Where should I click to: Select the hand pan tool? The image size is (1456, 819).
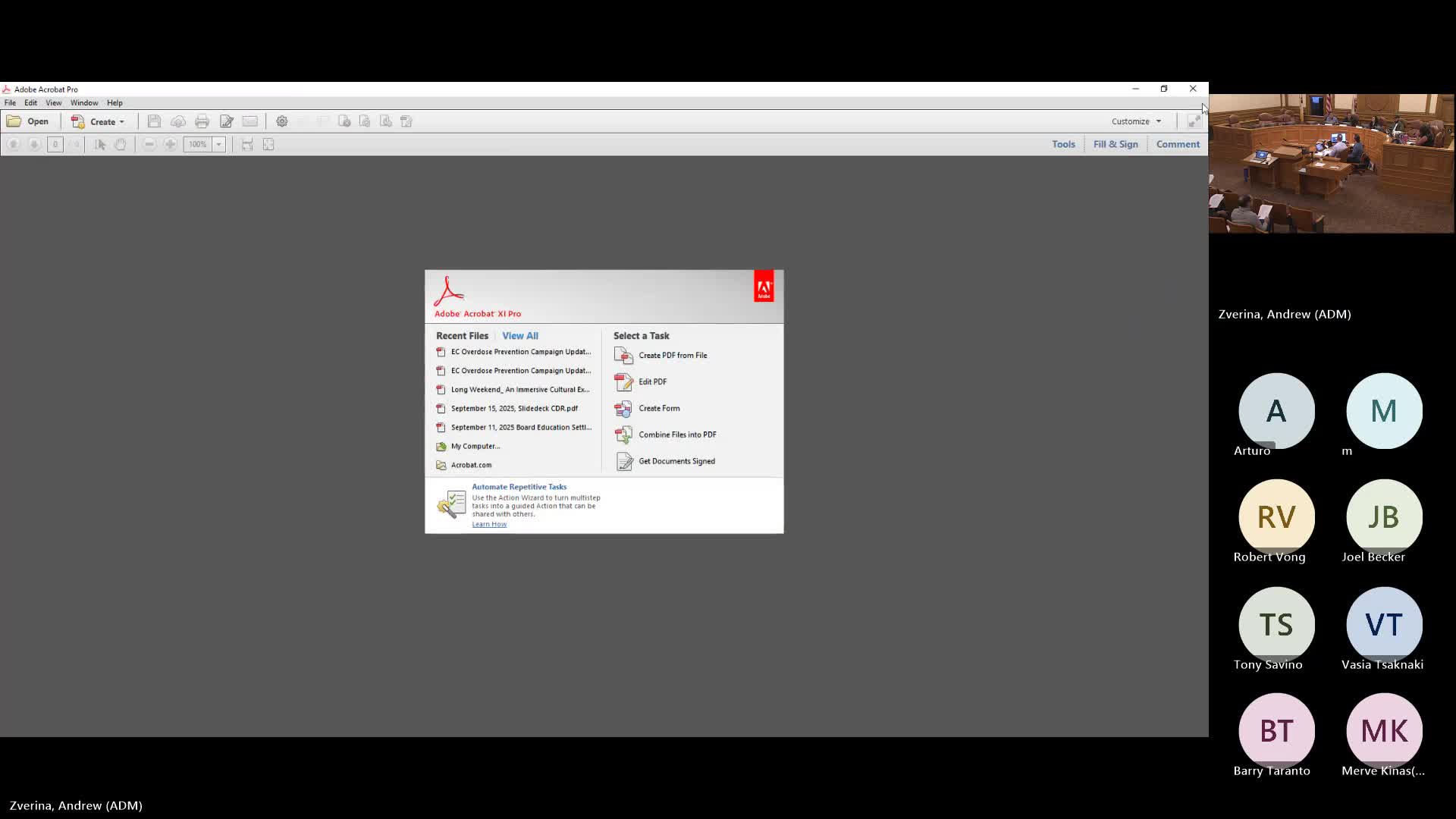pyautogui.click(x=121, y=144)
